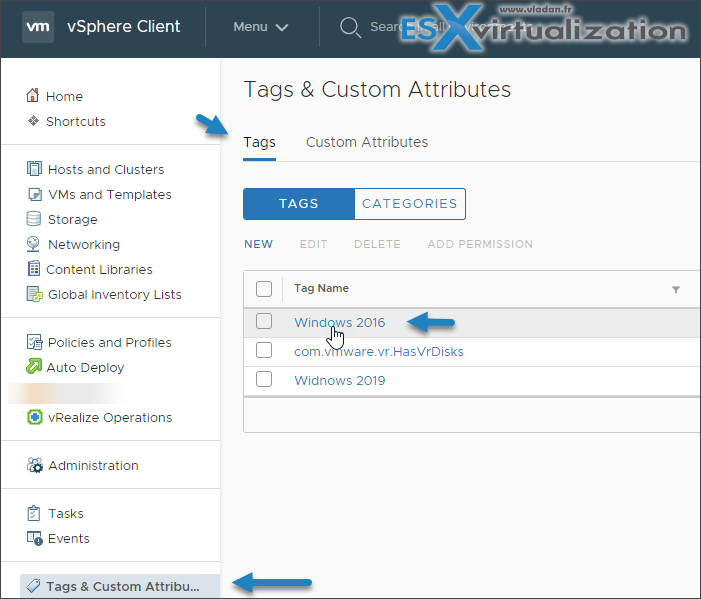Click the Tasks clipboard icon
Viewport: 701px width, 599px height.
tap(34, 513)
